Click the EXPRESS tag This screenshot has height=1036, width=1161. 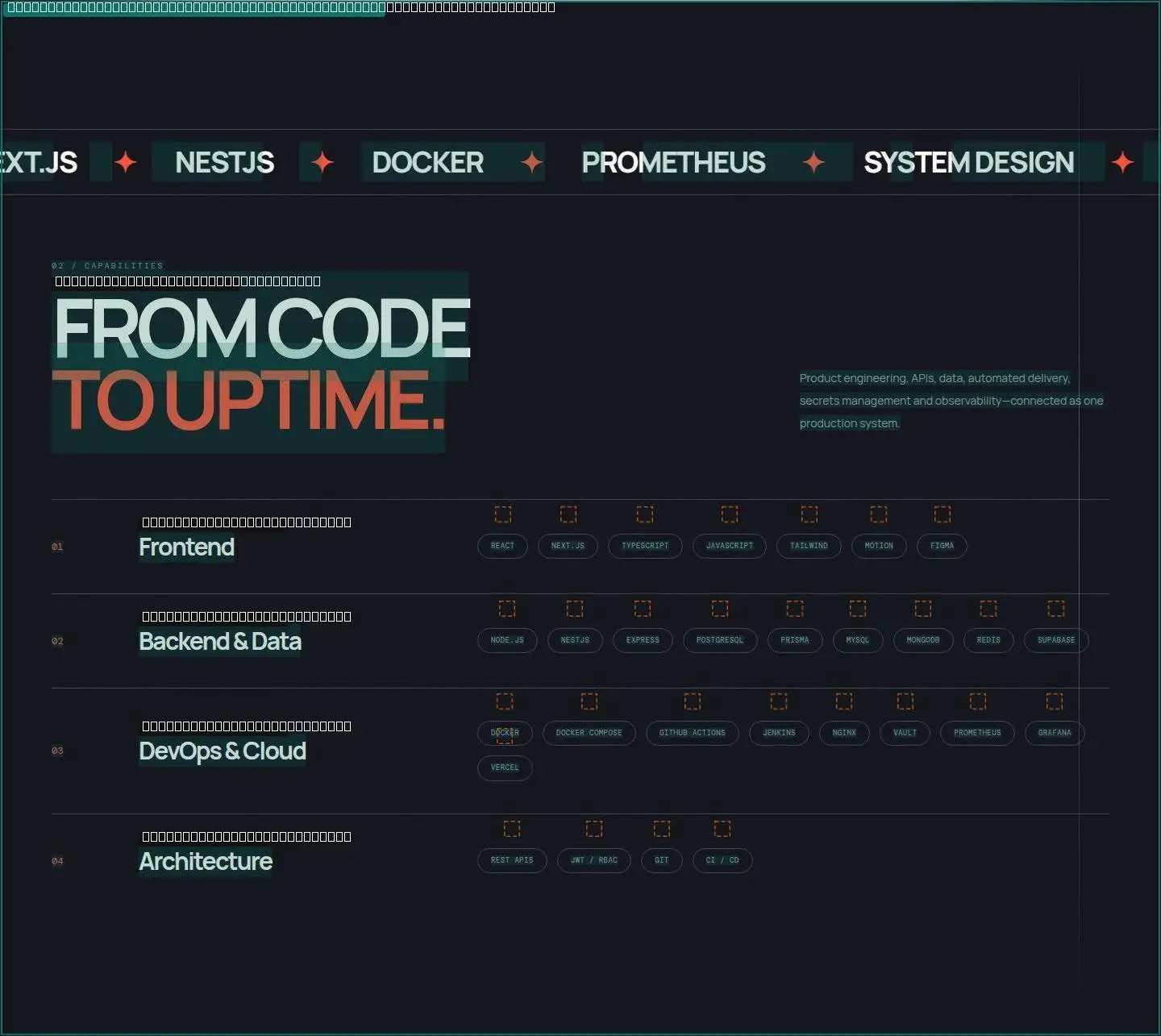643,640
